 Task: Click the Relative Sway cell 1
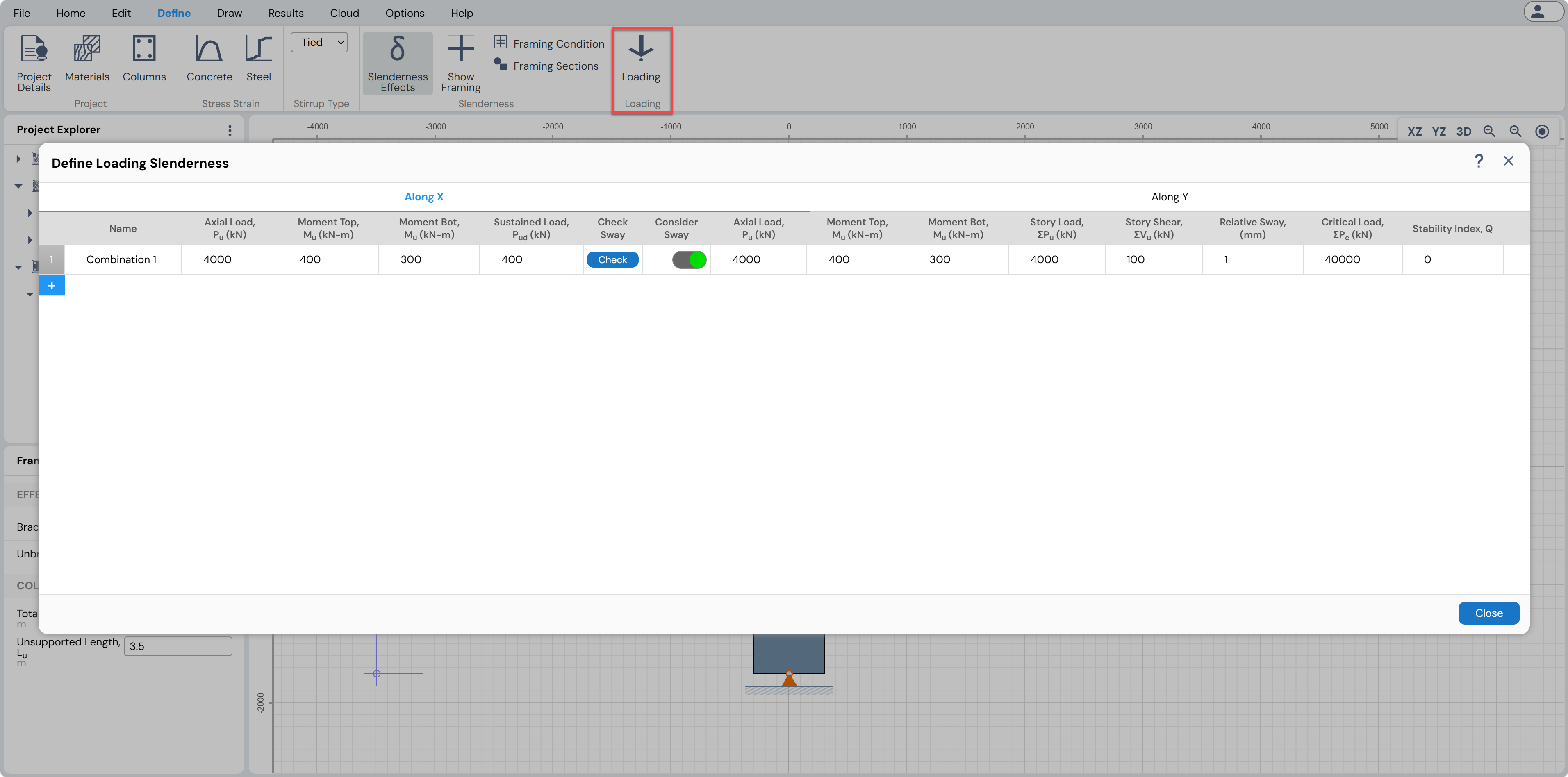pyautogui.click(x=1253, y=260)
